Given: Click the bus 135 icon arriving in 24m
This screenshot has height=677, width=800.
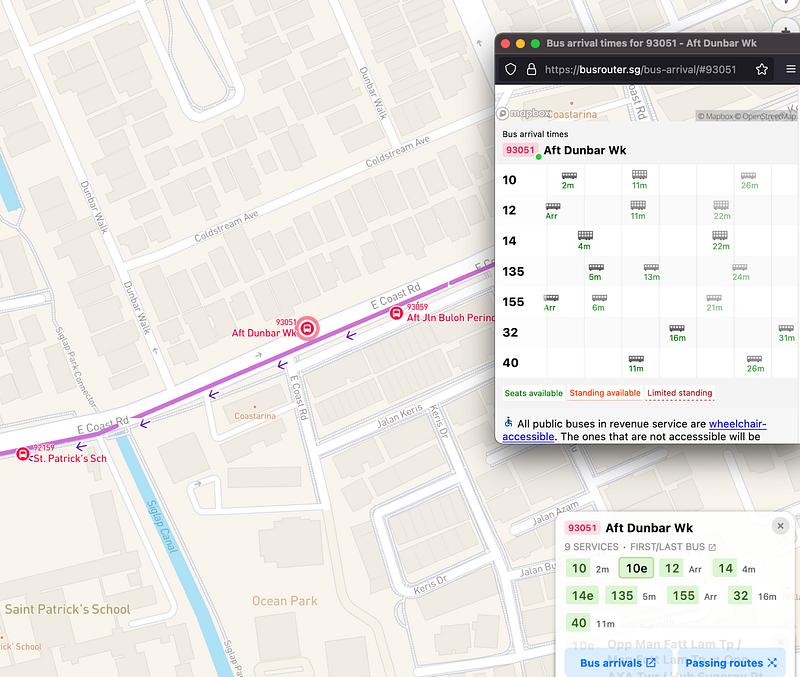Looking at the screenshot, I should pyautogui.click(x=740, y=267).
